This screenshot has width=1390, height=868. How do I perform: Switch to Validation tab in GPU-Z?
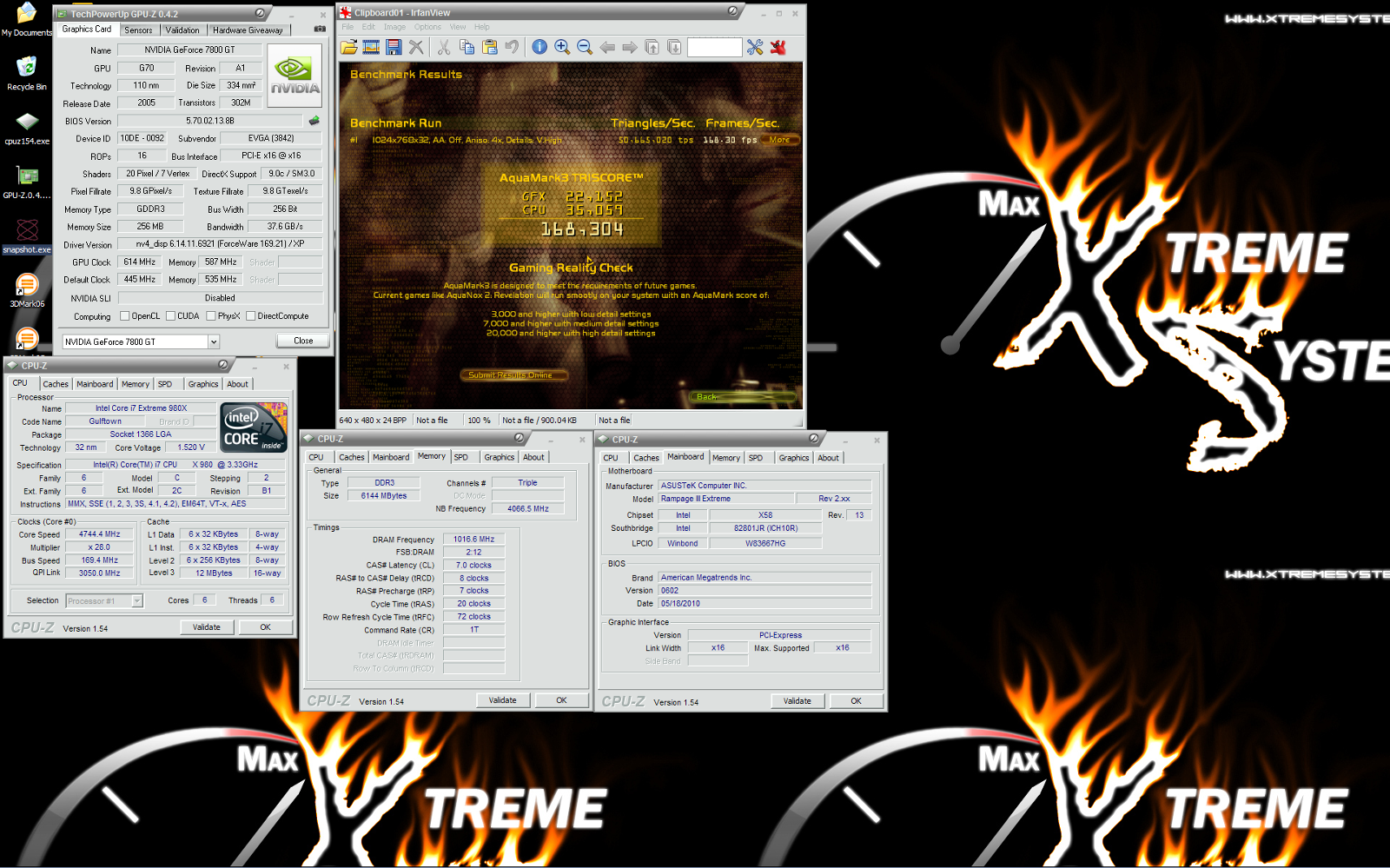[182, 30]
